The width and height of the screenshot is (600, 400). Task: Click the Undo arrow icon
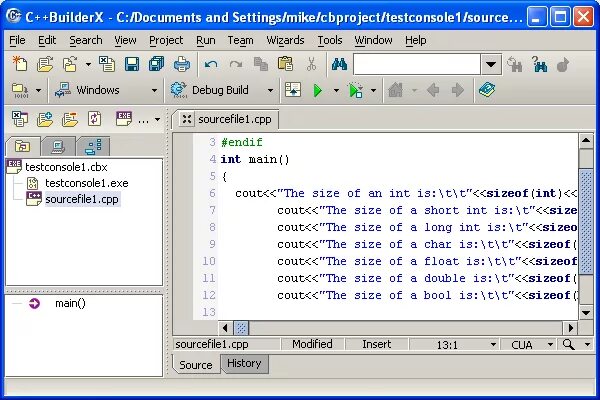(211, 64)
